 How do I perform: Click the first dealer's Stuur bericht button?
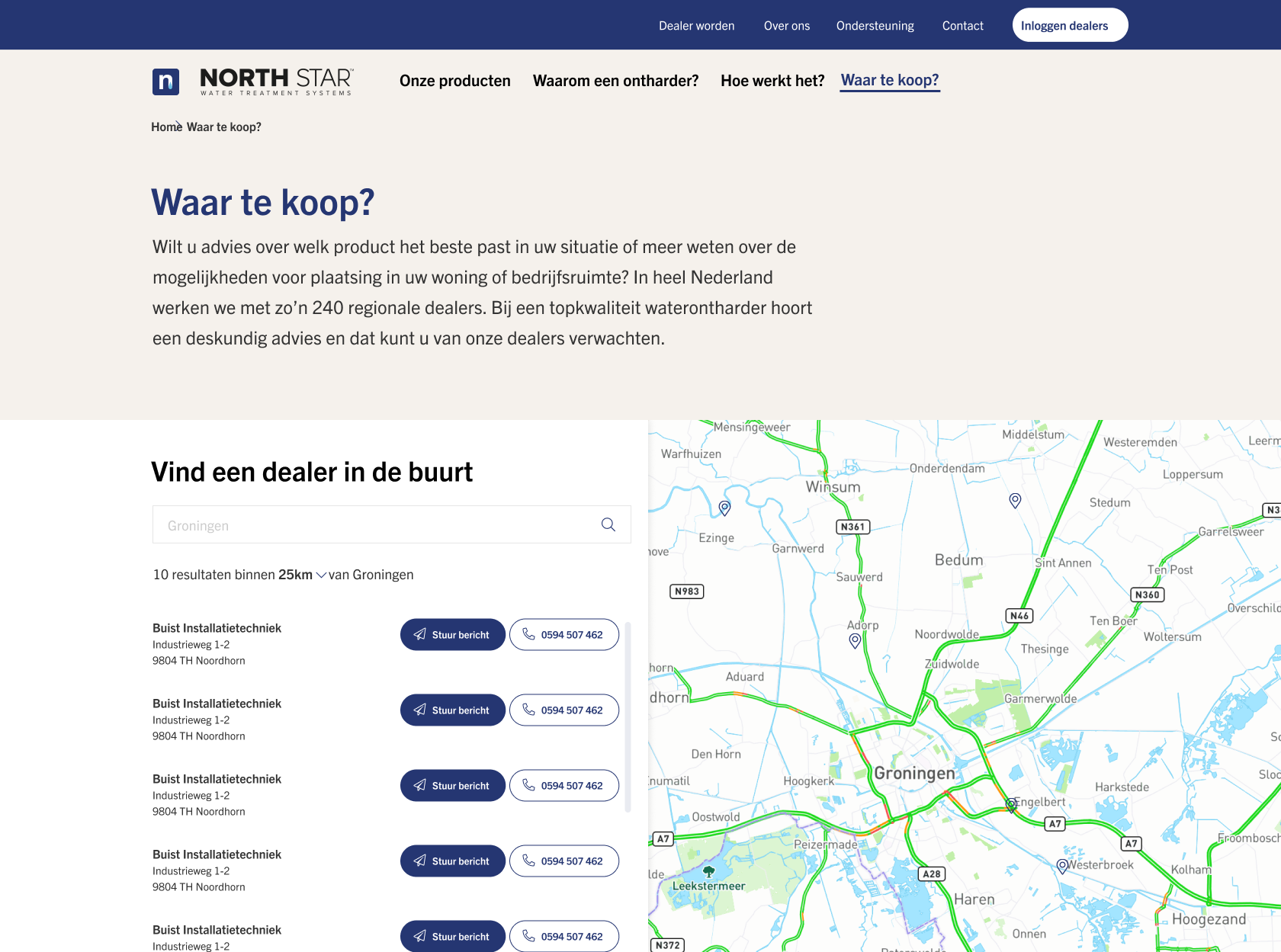point(453,635)
